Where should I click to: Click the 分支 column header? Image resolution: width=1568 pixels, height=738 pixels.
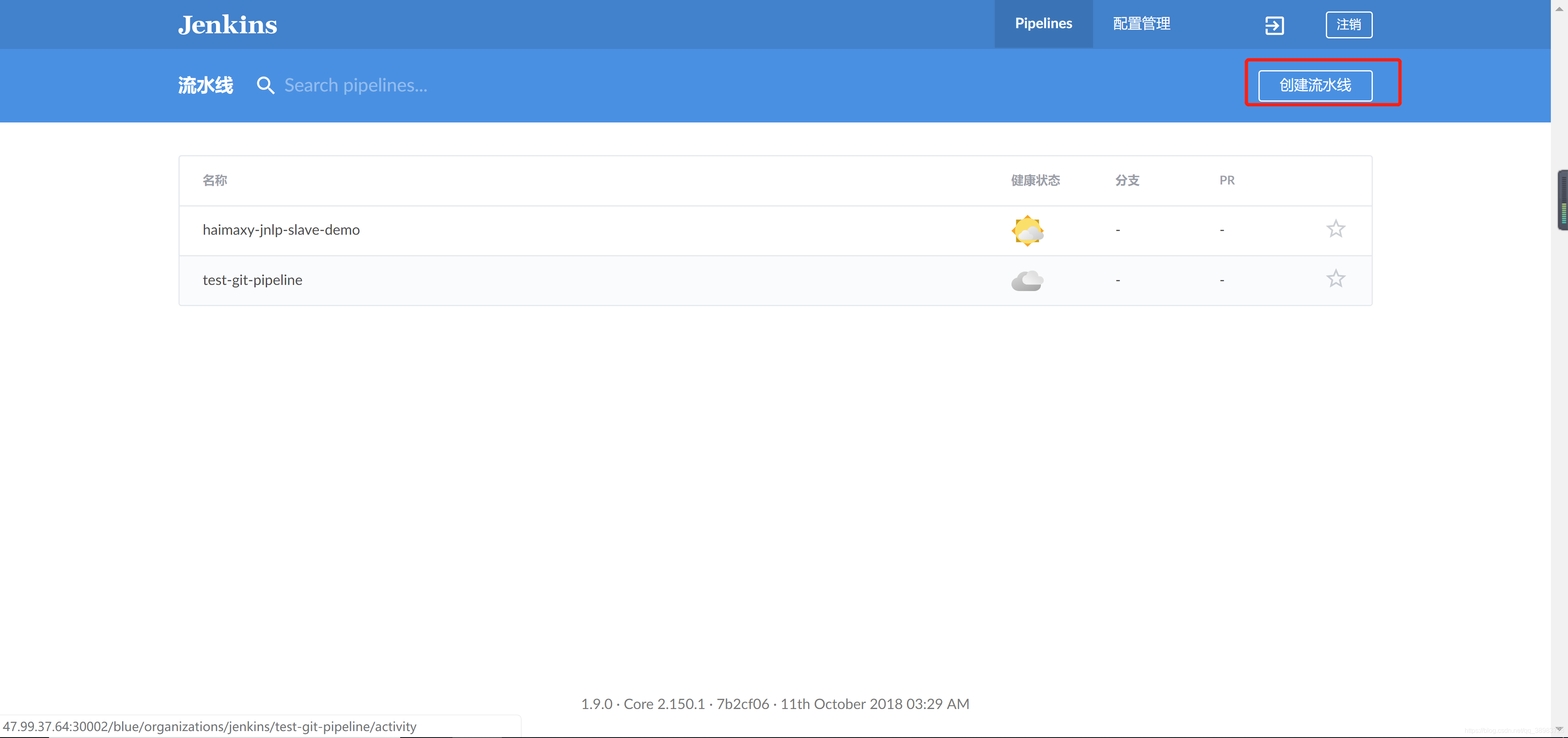point(1127,181)
